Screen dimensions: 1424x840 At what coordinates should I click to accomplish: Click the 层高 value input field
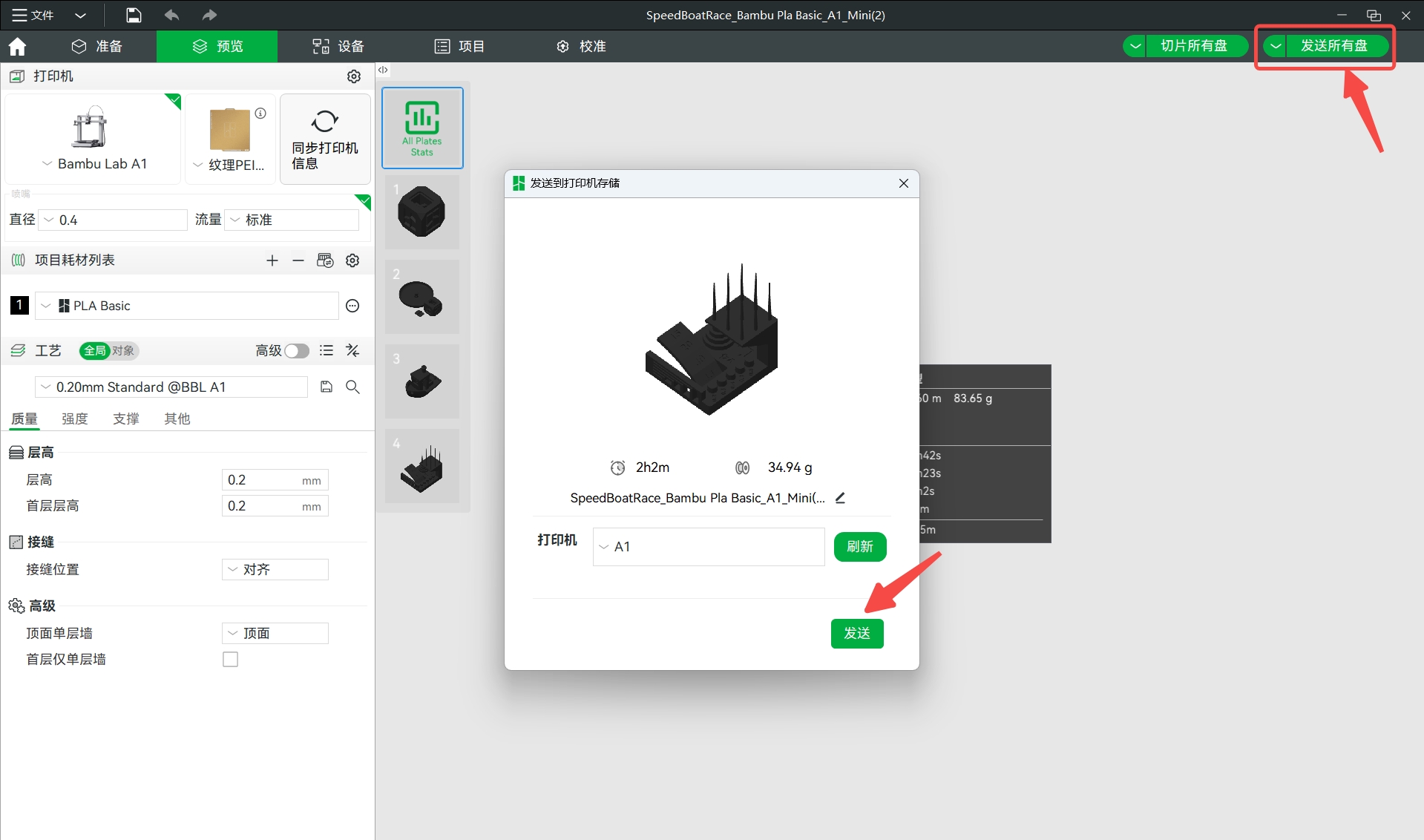[x=275, y=480]
